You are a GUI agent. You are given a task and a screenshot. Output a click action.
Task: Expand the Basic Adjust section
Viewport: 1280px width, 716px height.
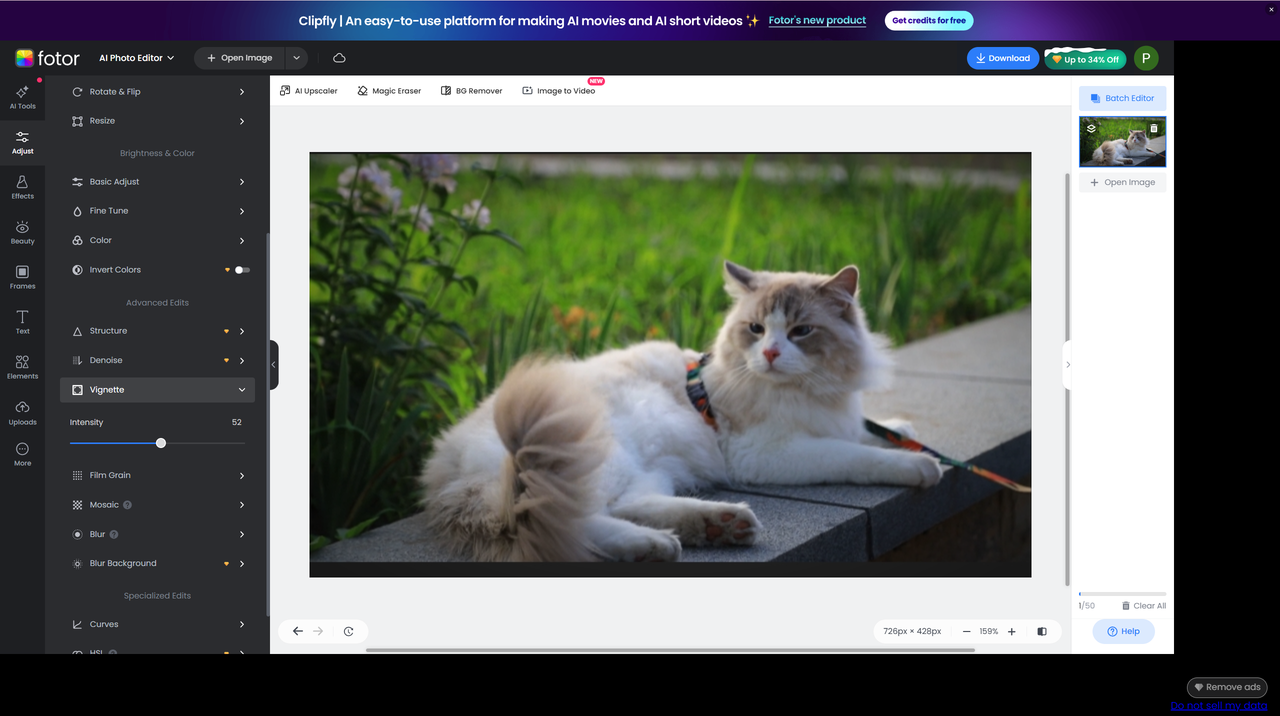click(157, 182)
